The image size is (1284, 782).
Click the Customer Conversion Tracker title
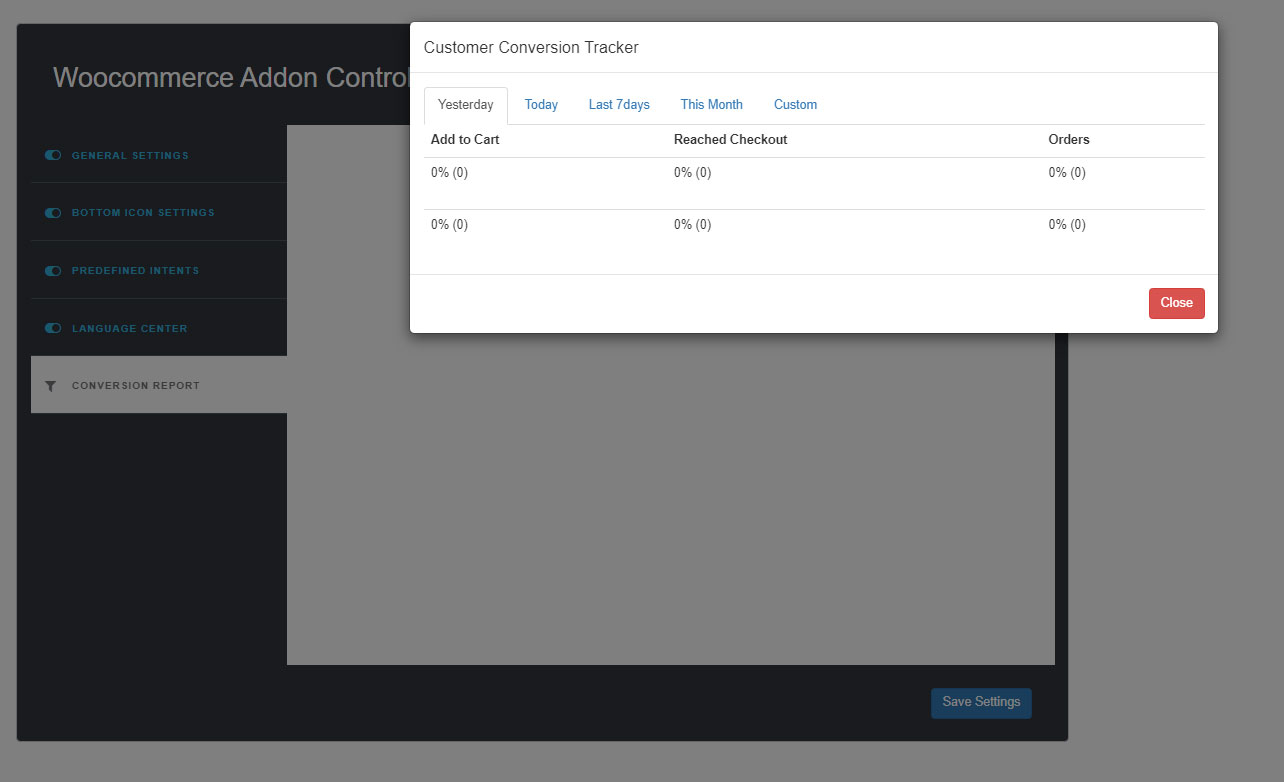[x=531, y=47]
